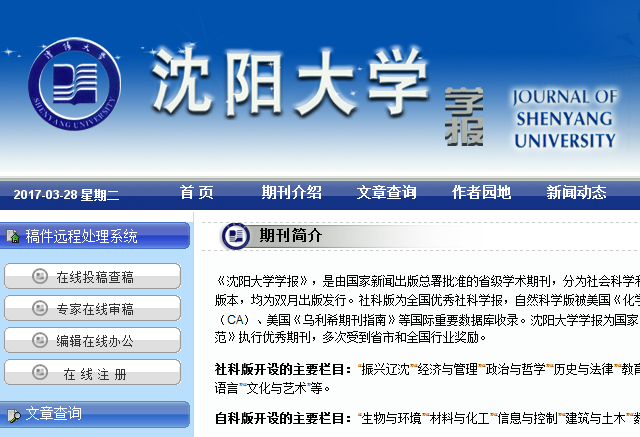This screenshot has width=640, height=437.
Task: Open 文章查询 in the navigation bar
Action: 387,192
